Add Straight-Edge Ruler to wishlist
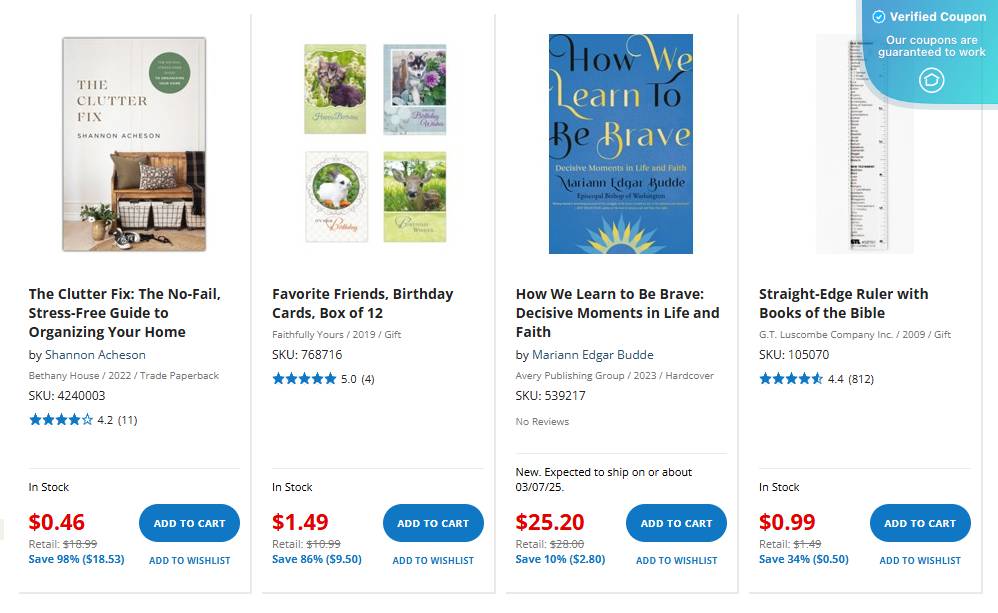Viewport: 998px width, 613px height. point(919,560)
